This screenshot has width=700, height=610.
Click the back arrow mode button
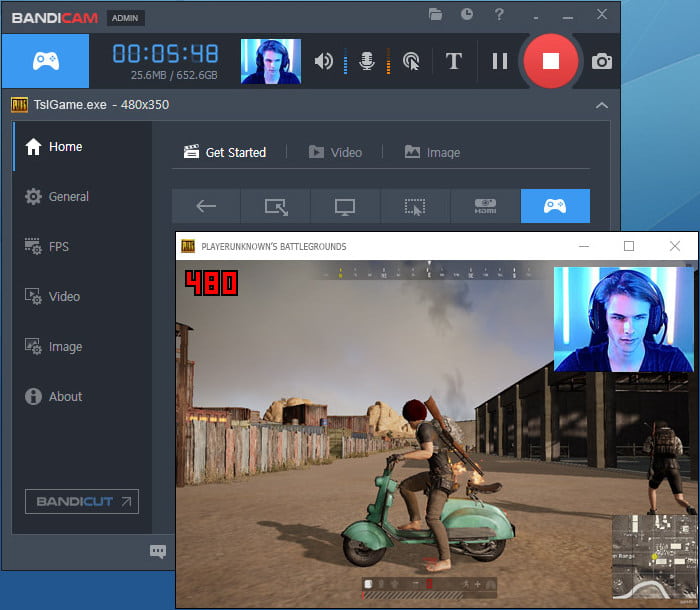coord(206,206)
